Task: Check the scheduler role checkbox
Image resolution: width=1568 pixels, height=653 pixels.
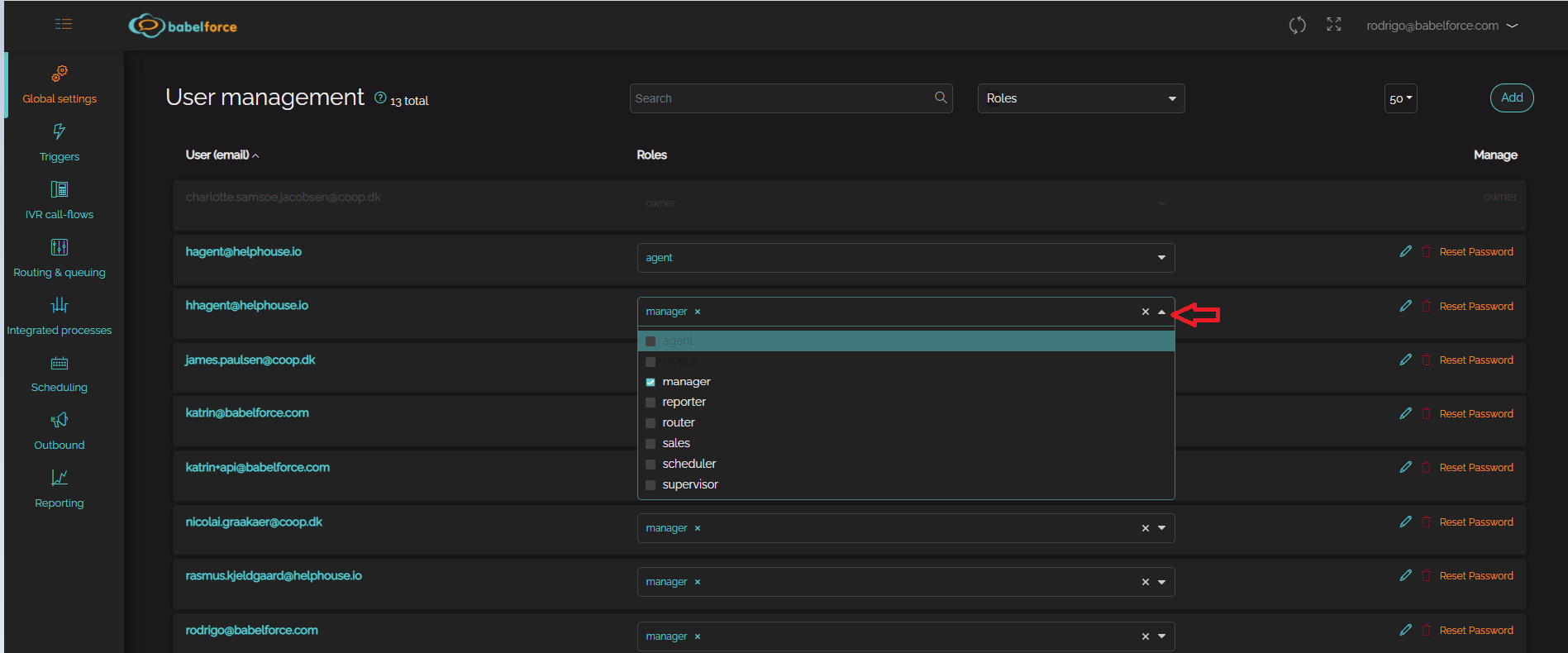Action: pos(651,465)
